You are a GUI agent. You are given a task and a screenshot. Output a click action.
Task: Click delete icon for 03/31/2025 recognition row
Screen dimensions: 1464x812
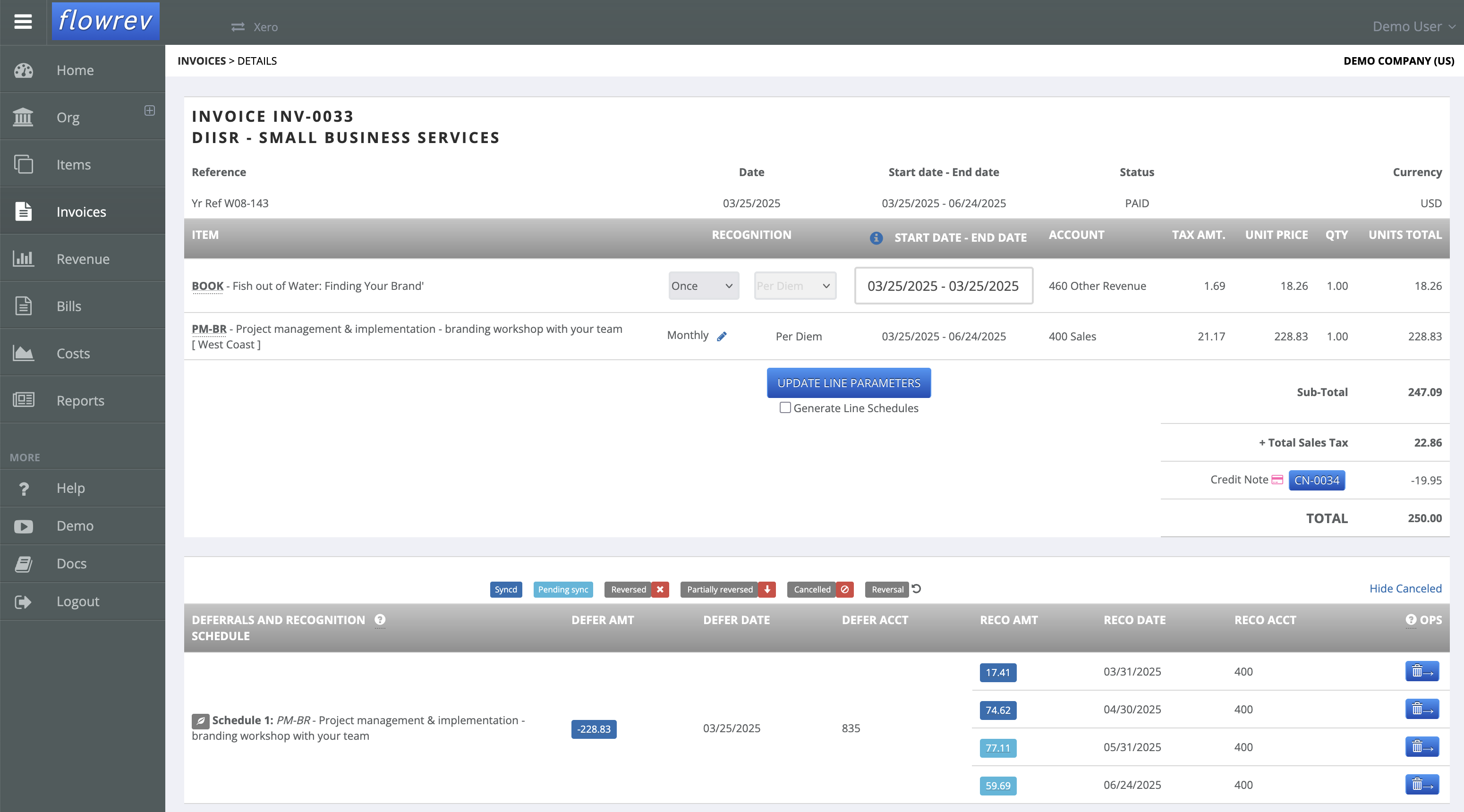pos(1421,672)
